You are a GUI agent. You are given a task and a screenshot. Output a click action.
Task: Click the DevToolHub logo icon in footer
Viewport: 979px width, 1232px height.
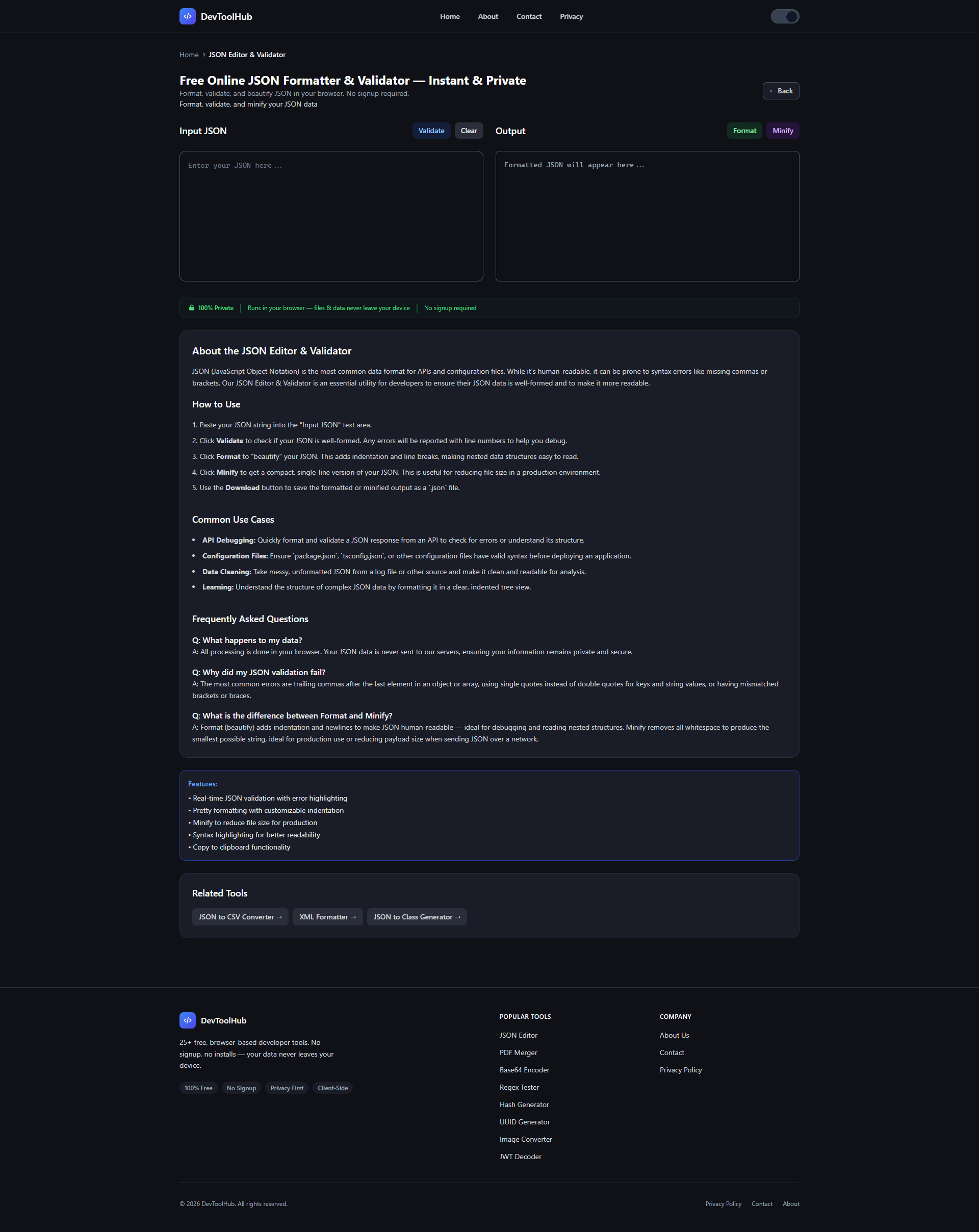(x=188, y=1020)
